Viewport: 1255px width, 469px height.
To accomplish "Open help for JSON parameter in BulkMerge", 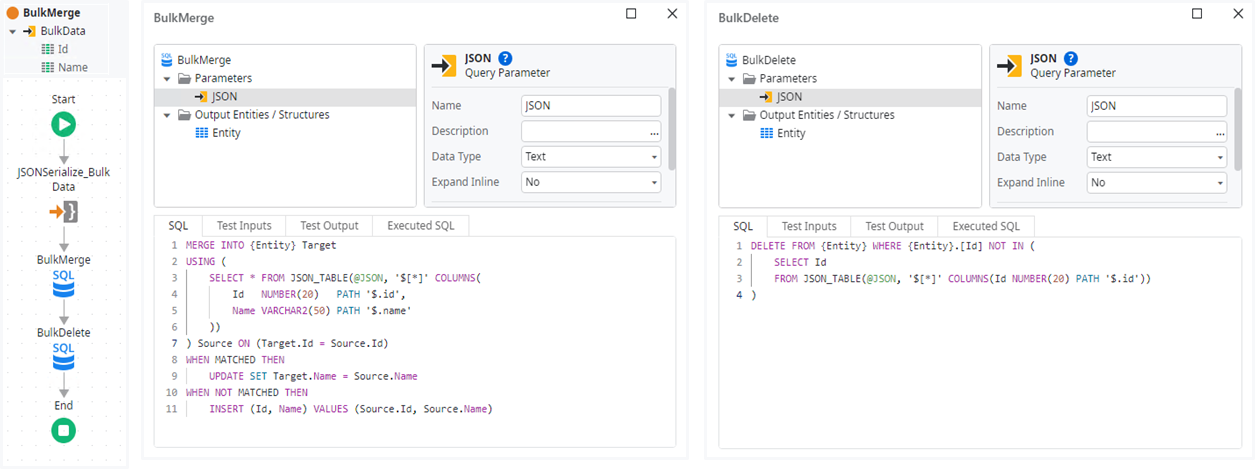I will 505,58.
